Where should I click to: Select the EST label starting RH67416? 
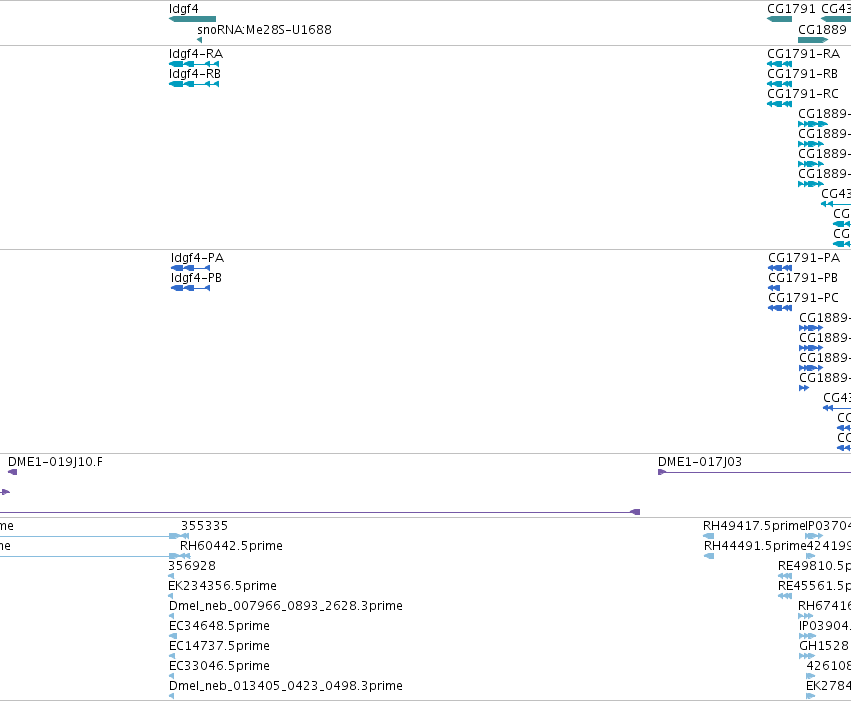[x=824, y=606]
